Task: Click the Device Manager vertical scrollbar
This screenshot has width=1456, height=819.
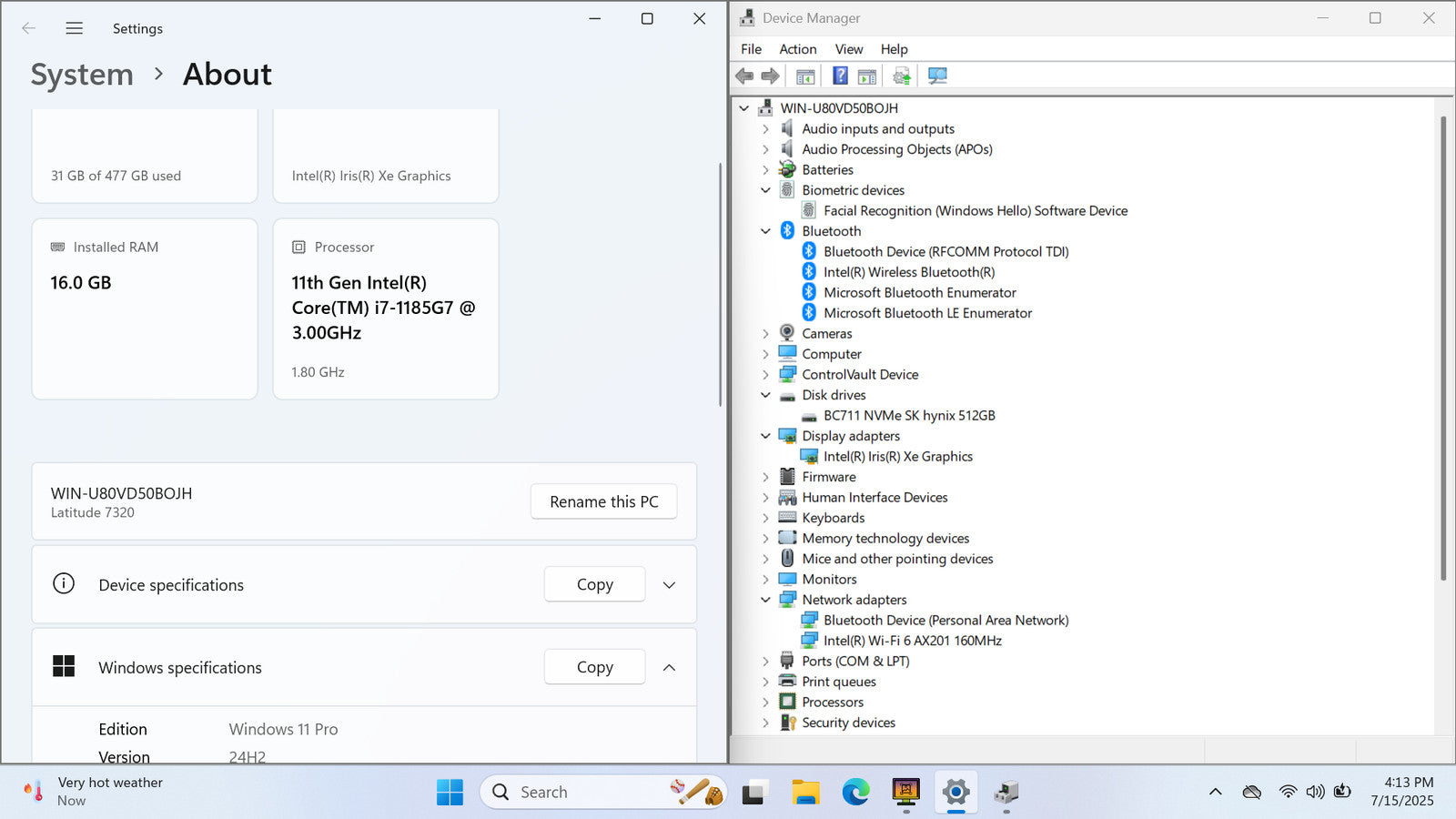Action: 1443,349
